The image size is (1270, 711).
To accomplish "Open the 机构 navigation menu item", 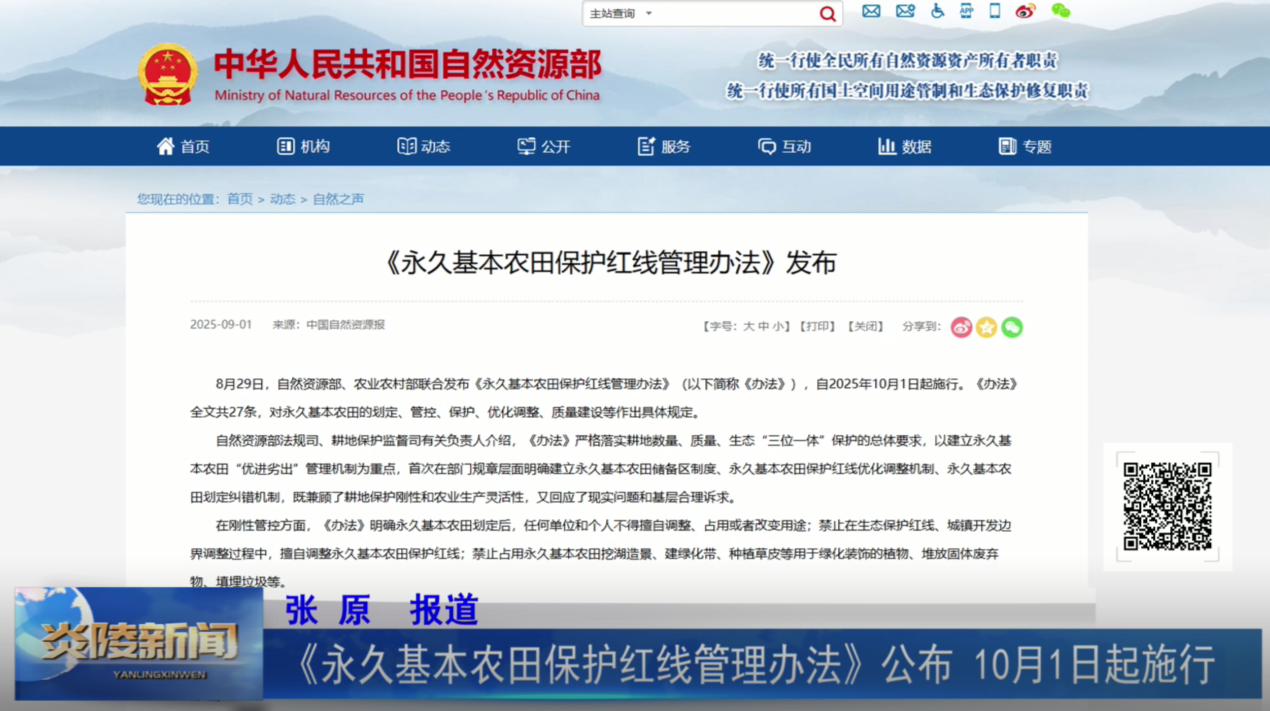I will (303, 147).
